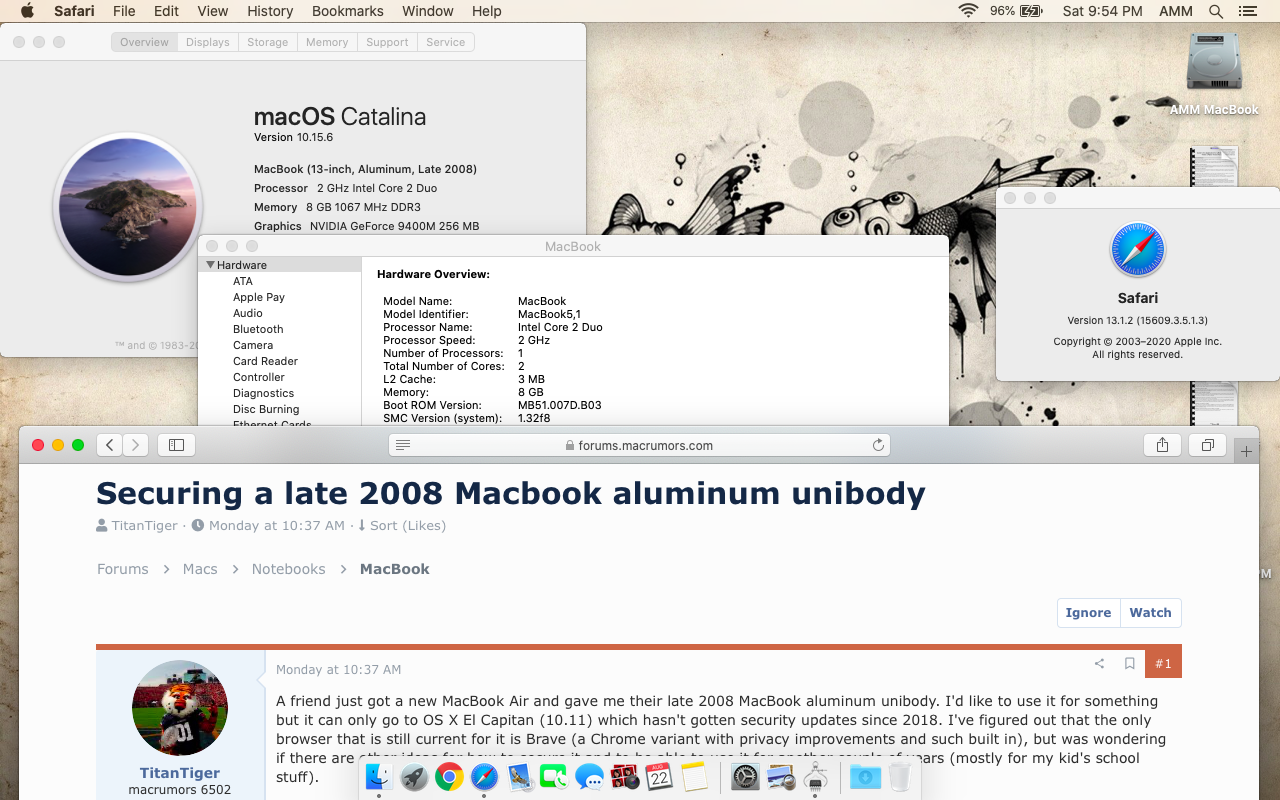Switch to Service tab in About This Mac
Viewport: 1280px width, 800px height.
pyautogui.click(x=445, y=42)
